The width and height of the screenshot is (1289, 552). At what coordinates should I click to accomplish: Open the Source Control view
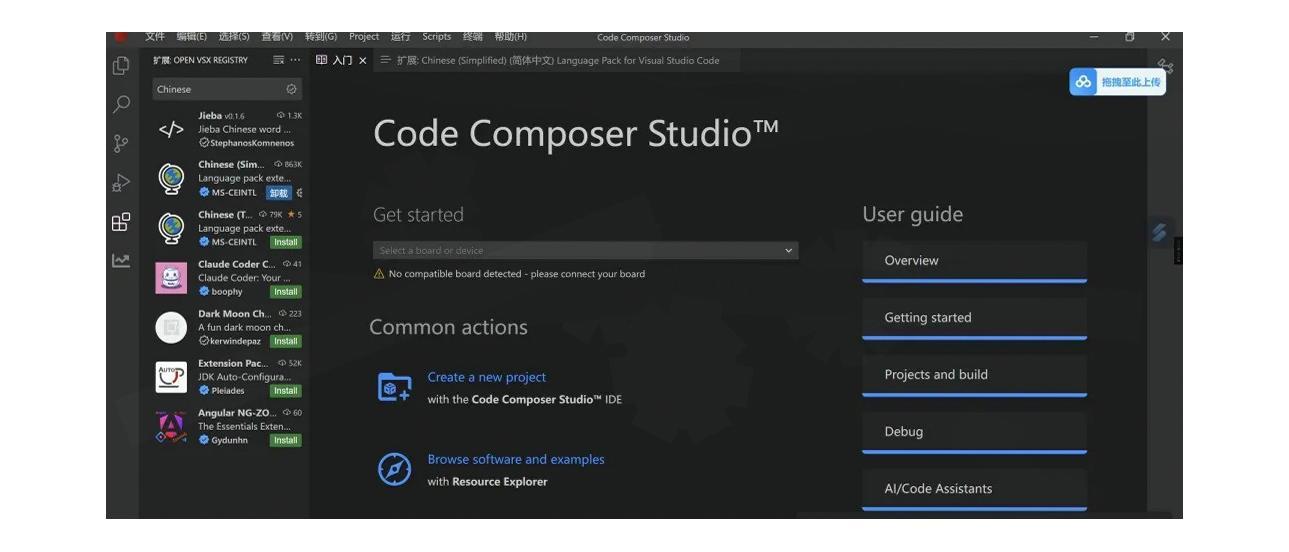click(x=121, y=143)
